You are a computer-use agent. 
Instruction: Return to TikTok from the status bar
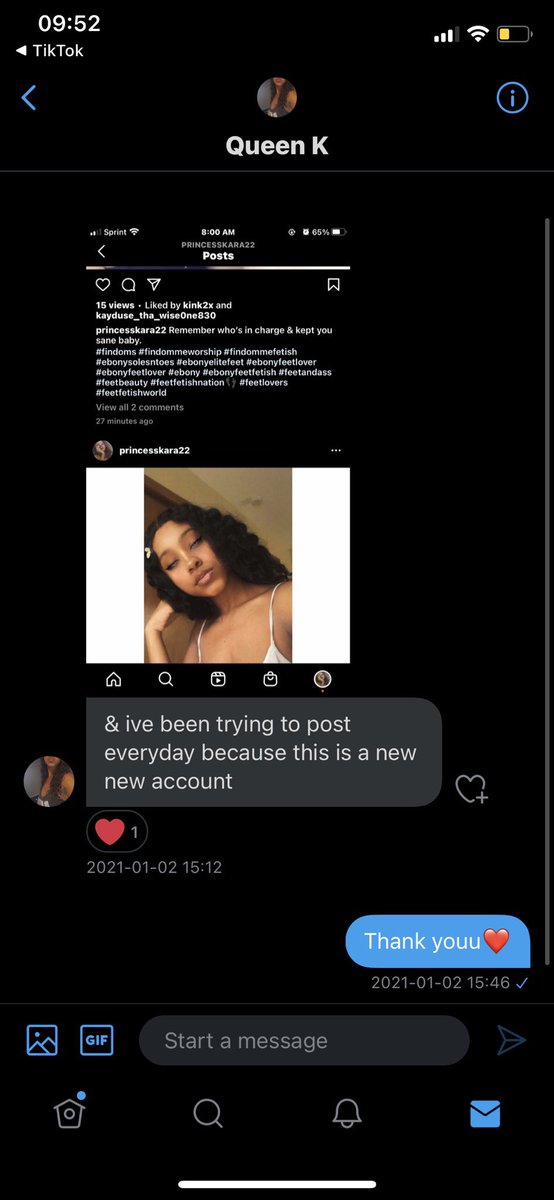click(50, 50)
